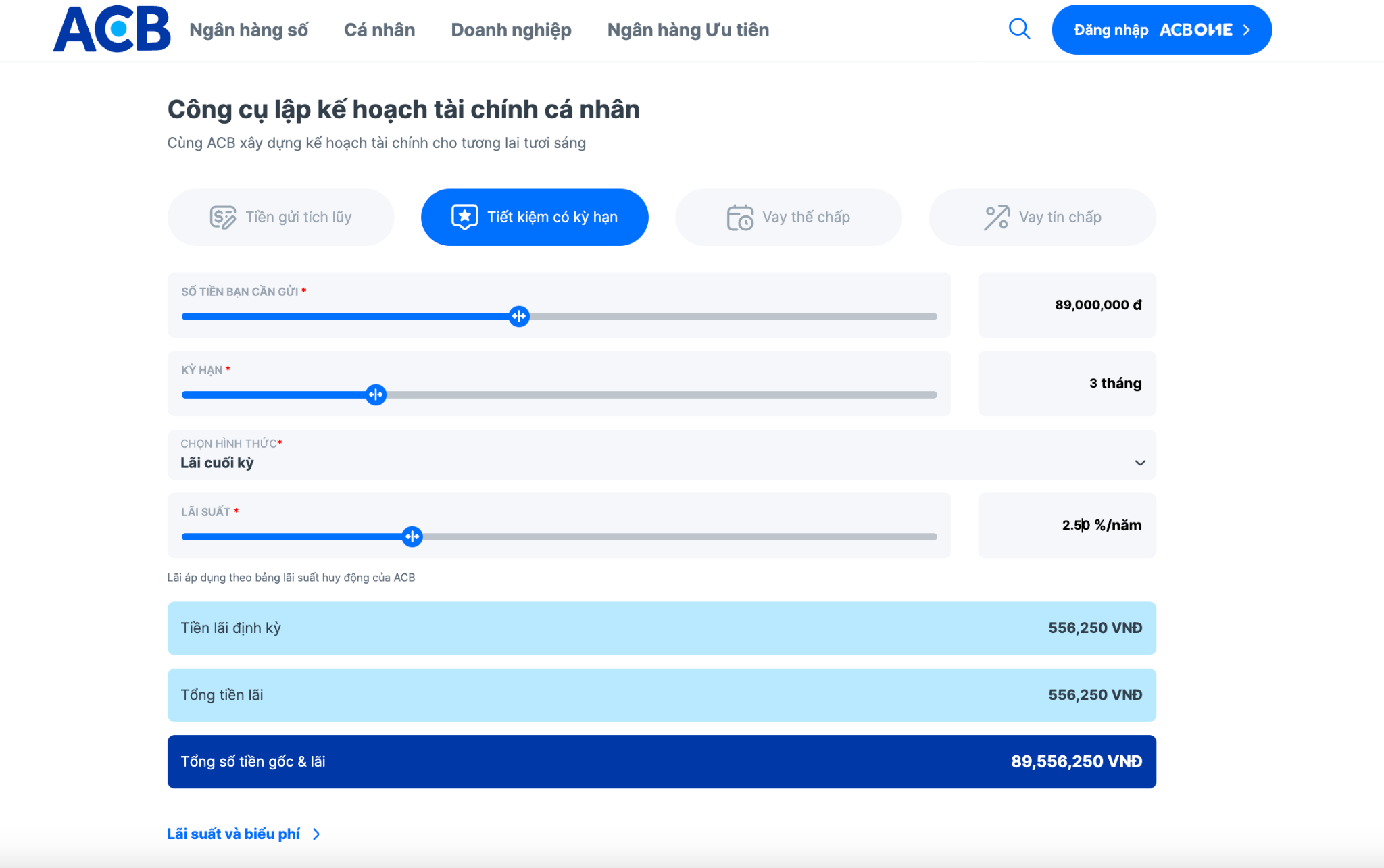Click the 3 tháng term field
1384x868 pixels.
pos(1067,384)
